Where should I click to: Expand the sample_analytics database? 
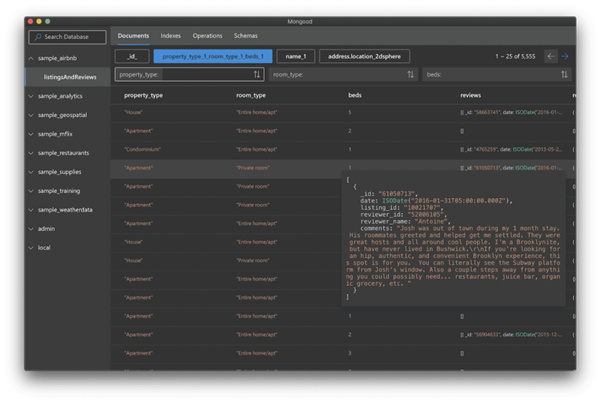click(x=31, y=96)
